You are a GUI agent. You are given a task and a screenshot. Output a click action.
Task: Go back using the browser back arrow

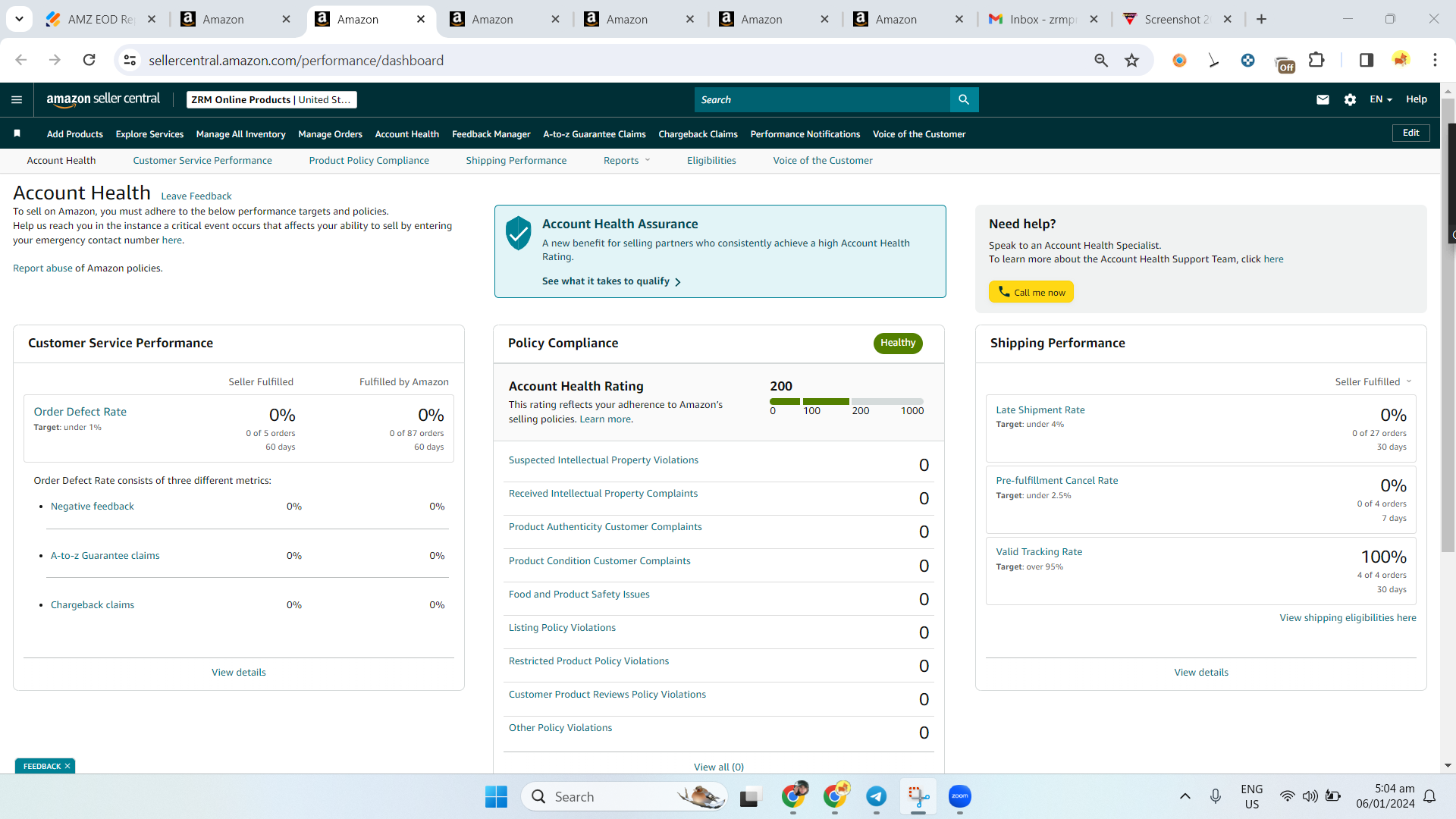20,60
